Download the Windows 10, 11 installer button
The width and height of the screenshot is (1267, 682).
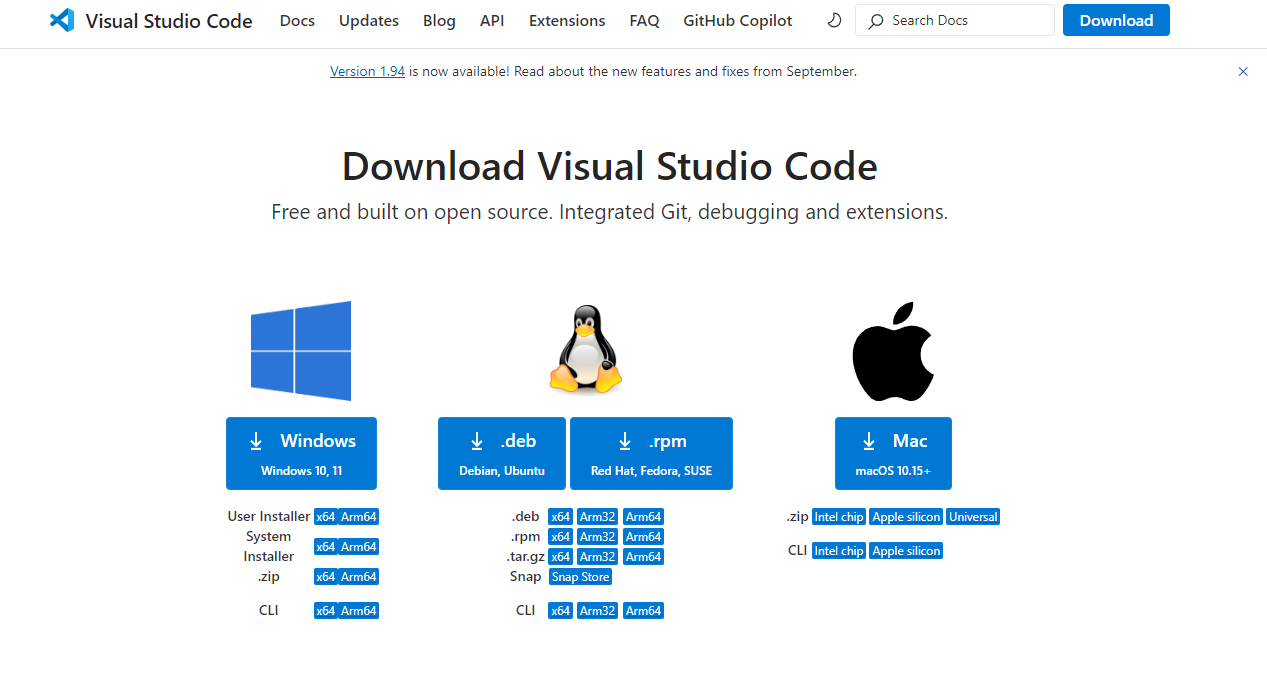pyautogui.click(x=301, y=453)
